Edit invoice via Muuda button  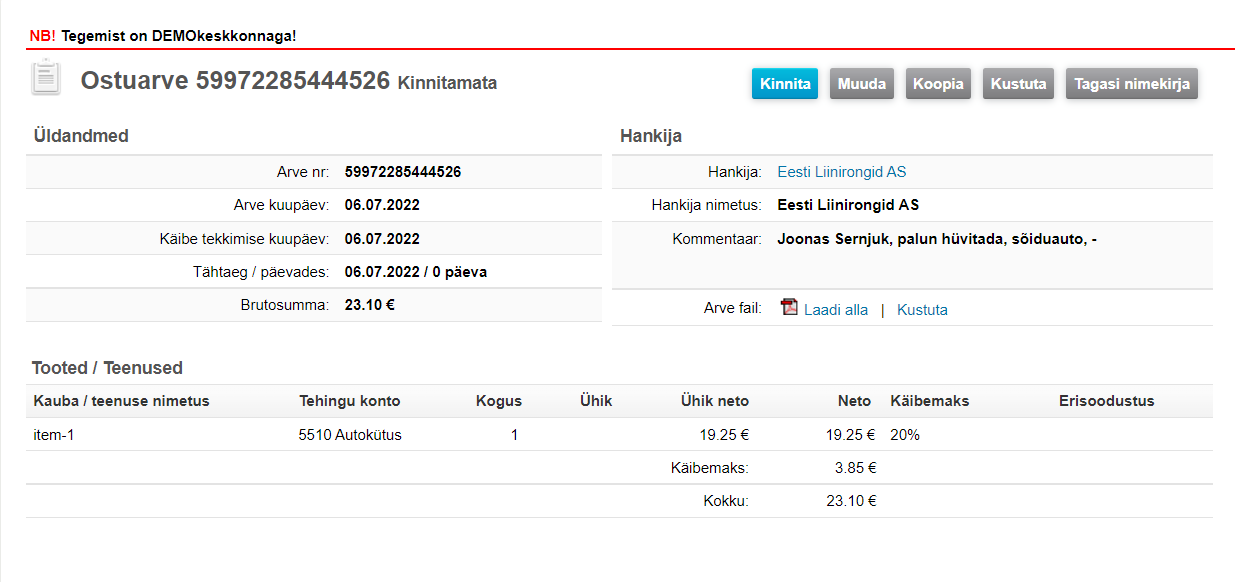click(x=862, y=84)
